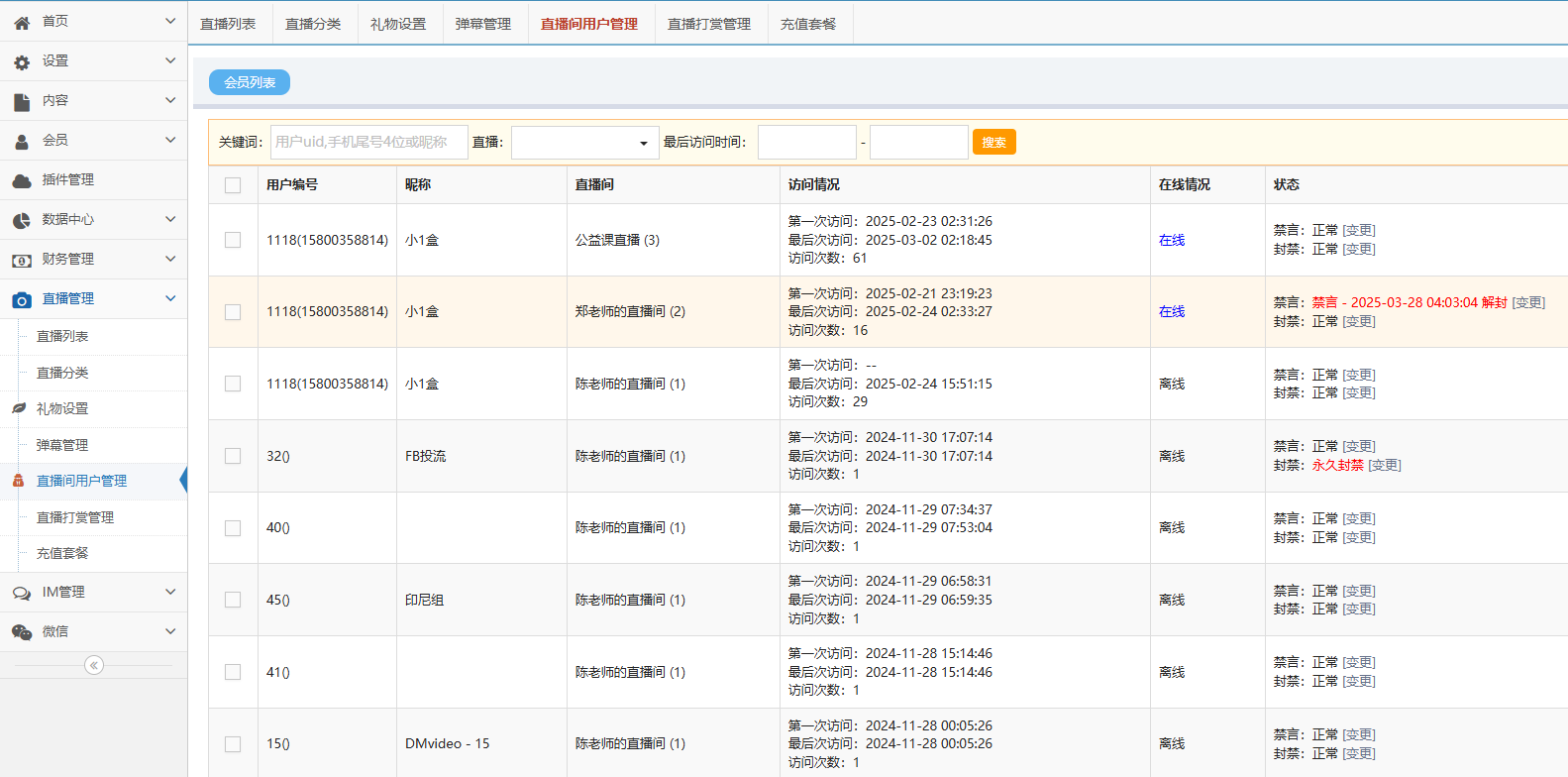This screenshot has width=1568, height=777.
Task: Open the 礼物设置 top tab
Action: (398, 24)
